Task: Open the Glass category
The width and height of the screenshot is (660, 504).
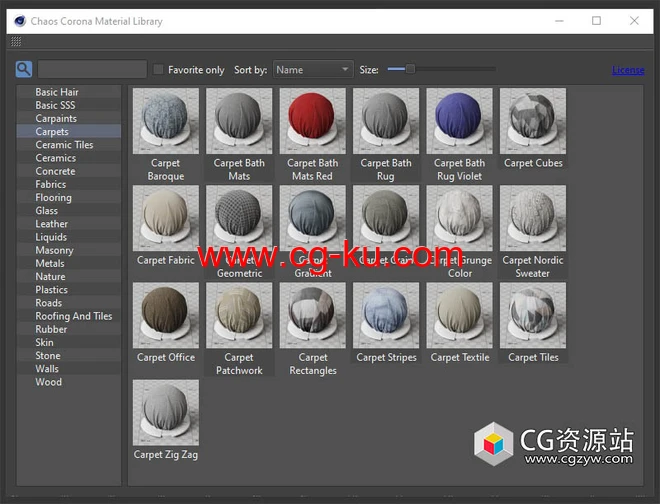Action: (x=69, y=211)
